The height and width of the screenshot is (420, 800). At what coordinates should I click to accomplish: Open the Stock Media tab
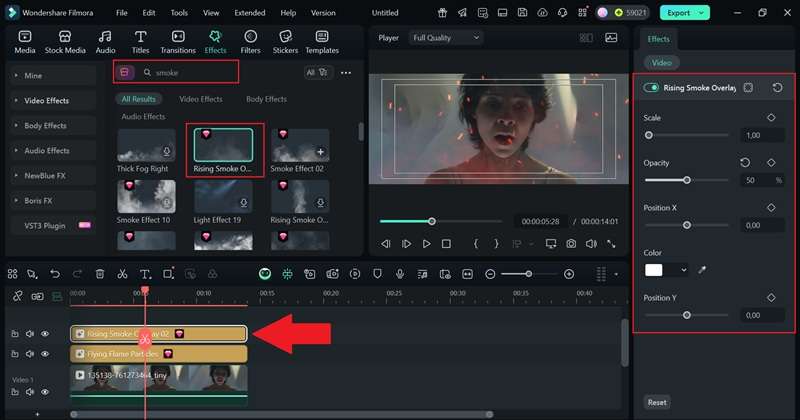point(65,42)
